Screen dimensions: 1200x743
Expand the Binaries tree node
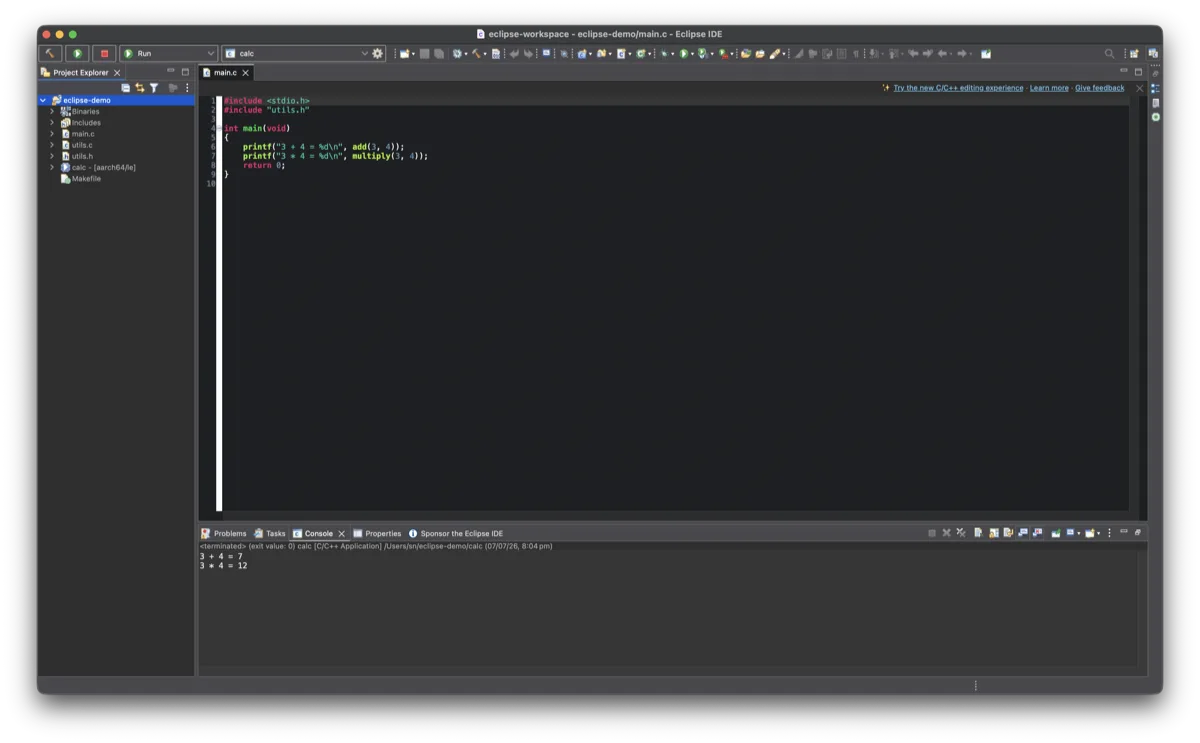click(x=52, y=111)
